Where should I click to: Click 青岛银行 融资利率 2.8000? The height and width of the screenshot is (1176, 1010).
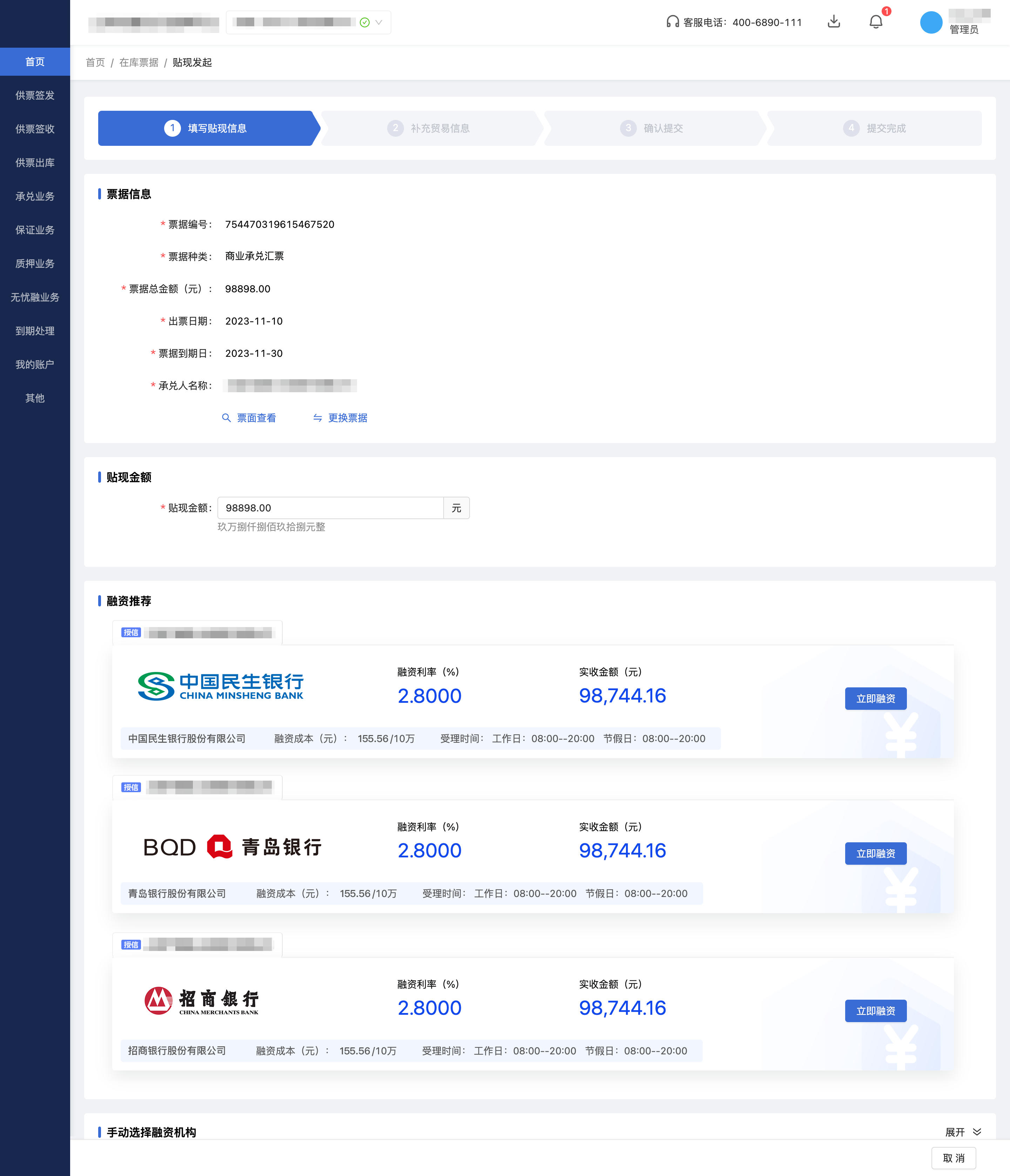(429, 850)
